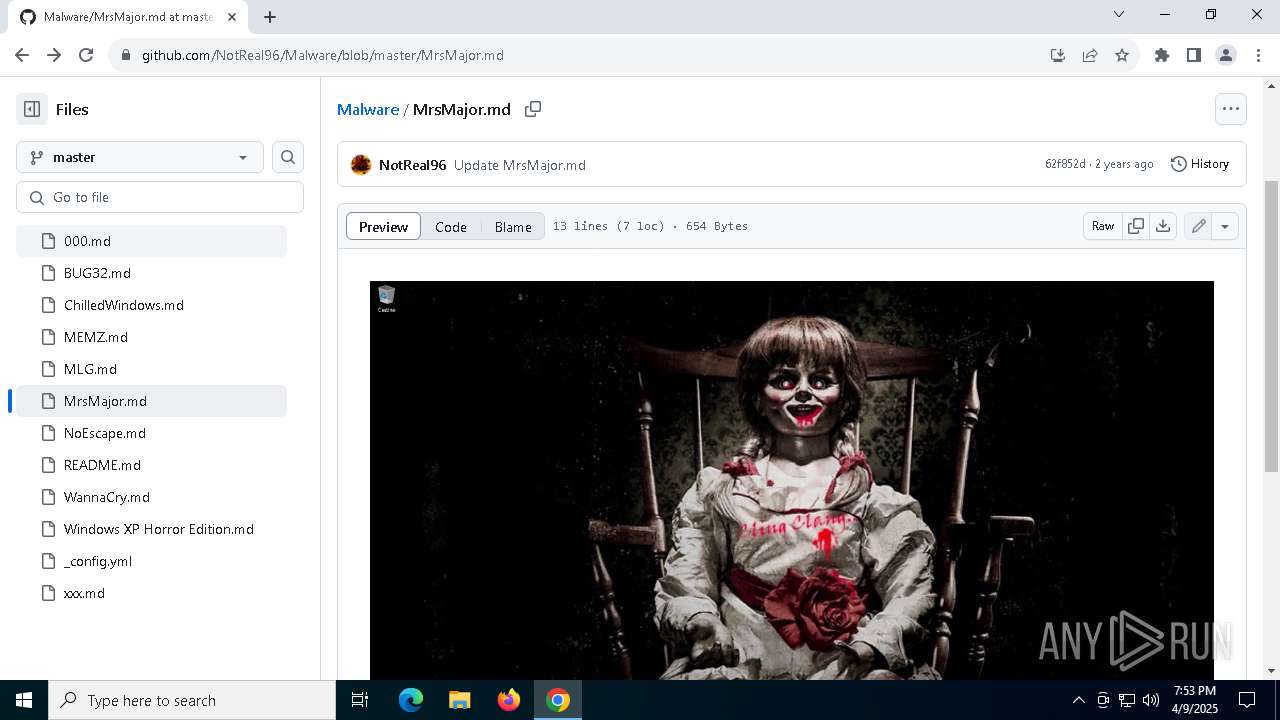Image resolution: width=1280 pixels, height=720 pixels.
Task: Download the raw file icon
Action: tap(1163, 226)
